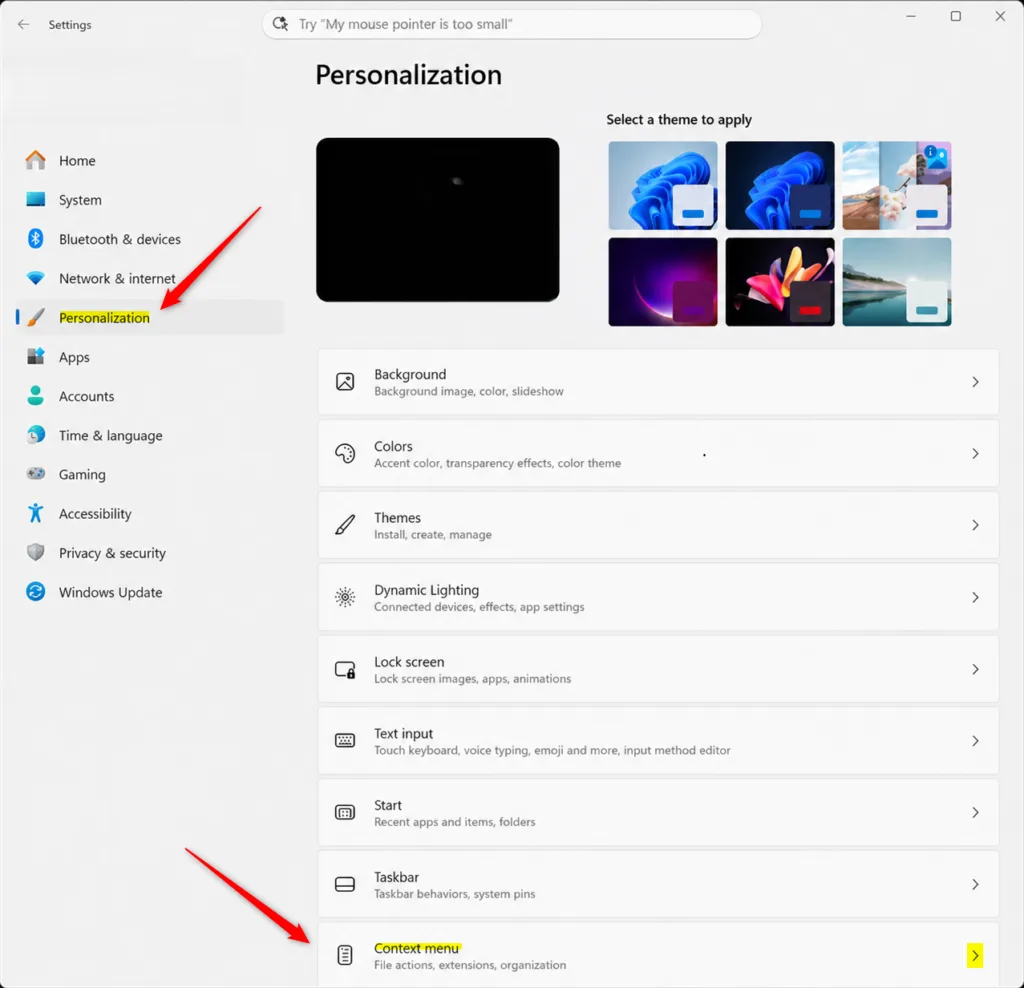Select Network & internet
Viewport: 1024px width, 988px height.
(x=150, y=278)
